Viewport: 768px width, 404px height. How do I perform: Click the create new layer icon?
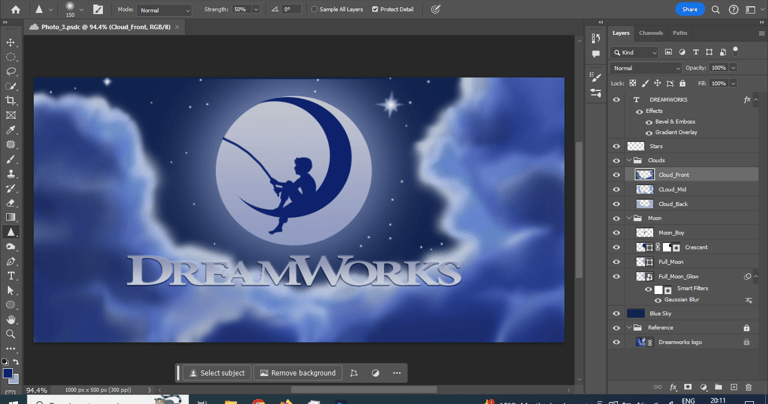[734, 387]
